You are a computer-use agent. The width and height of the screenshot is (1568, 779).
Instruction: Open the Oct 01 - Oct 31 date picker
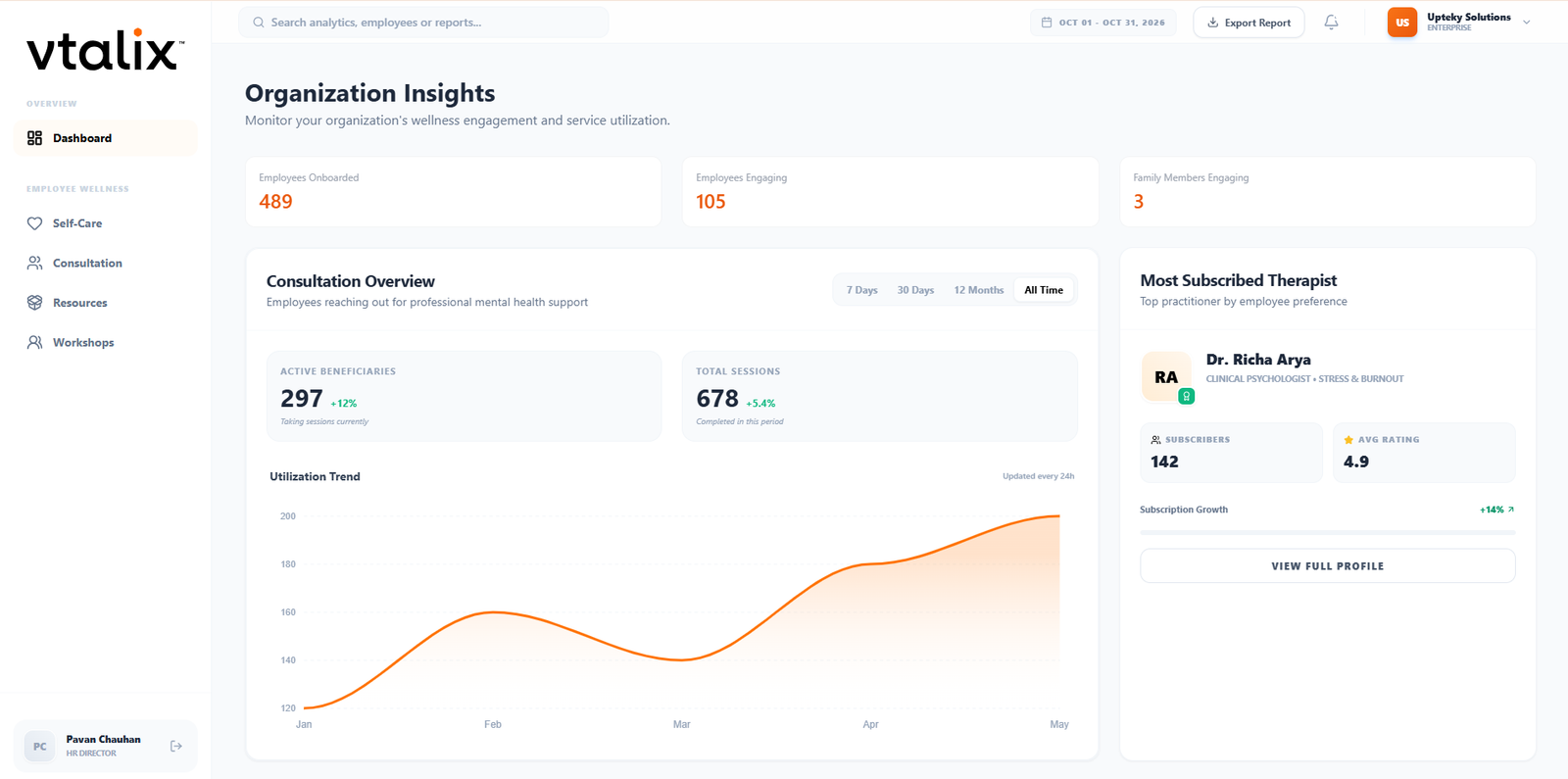click(1102, 23)
